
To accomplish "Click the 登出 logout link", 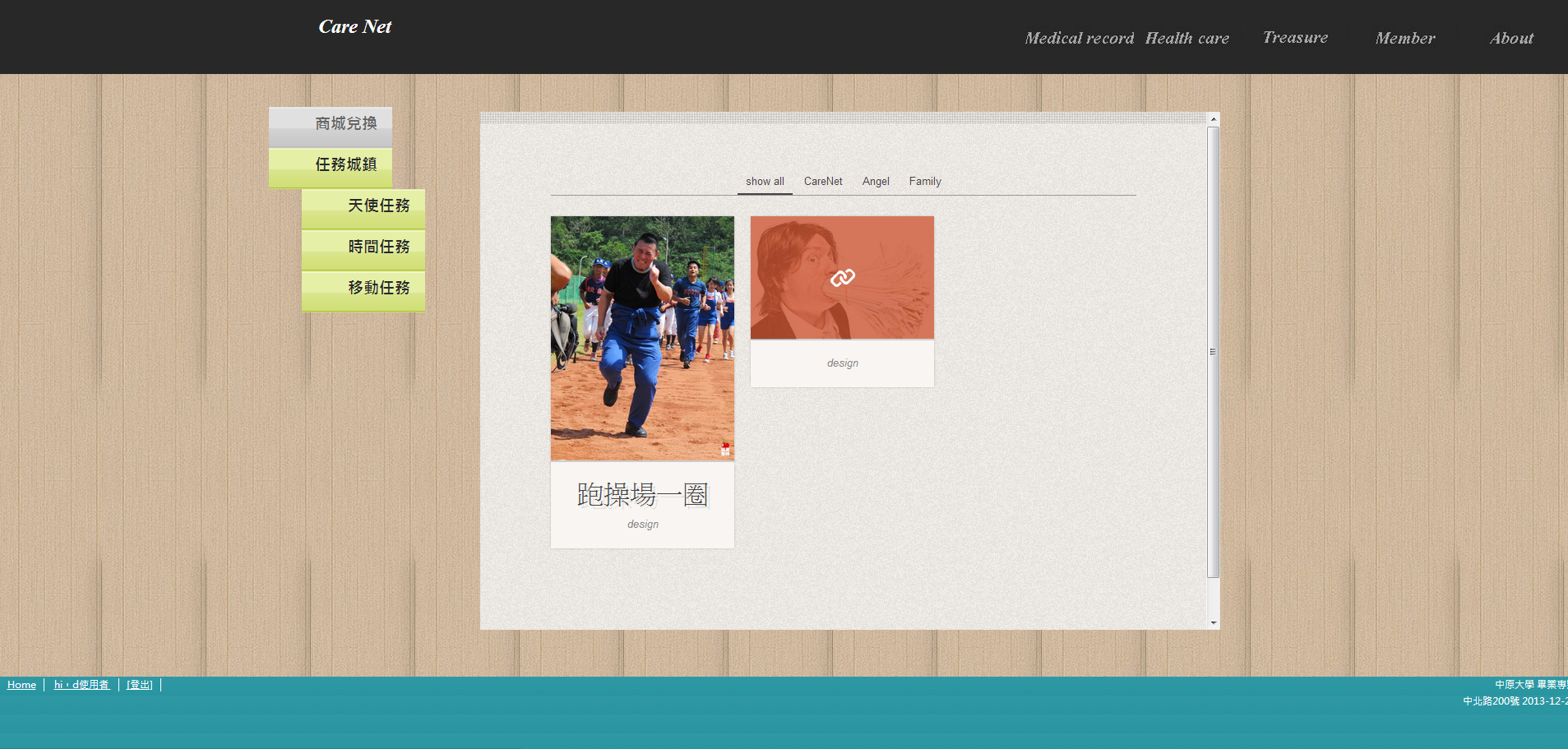I will coord(140,685).
